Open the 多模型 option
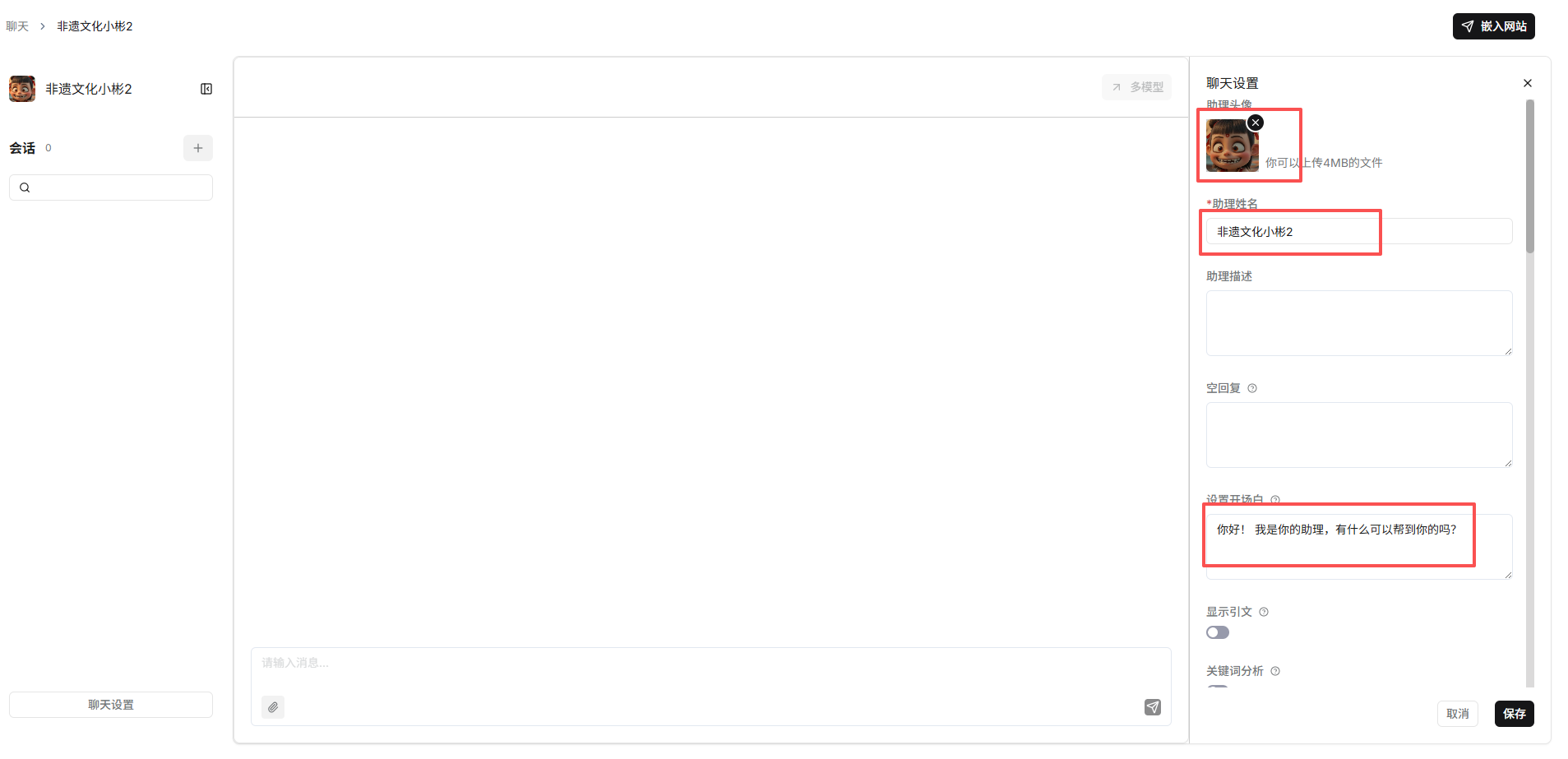Screen dimensions: 1568x759 click(x=1137, y=87)
